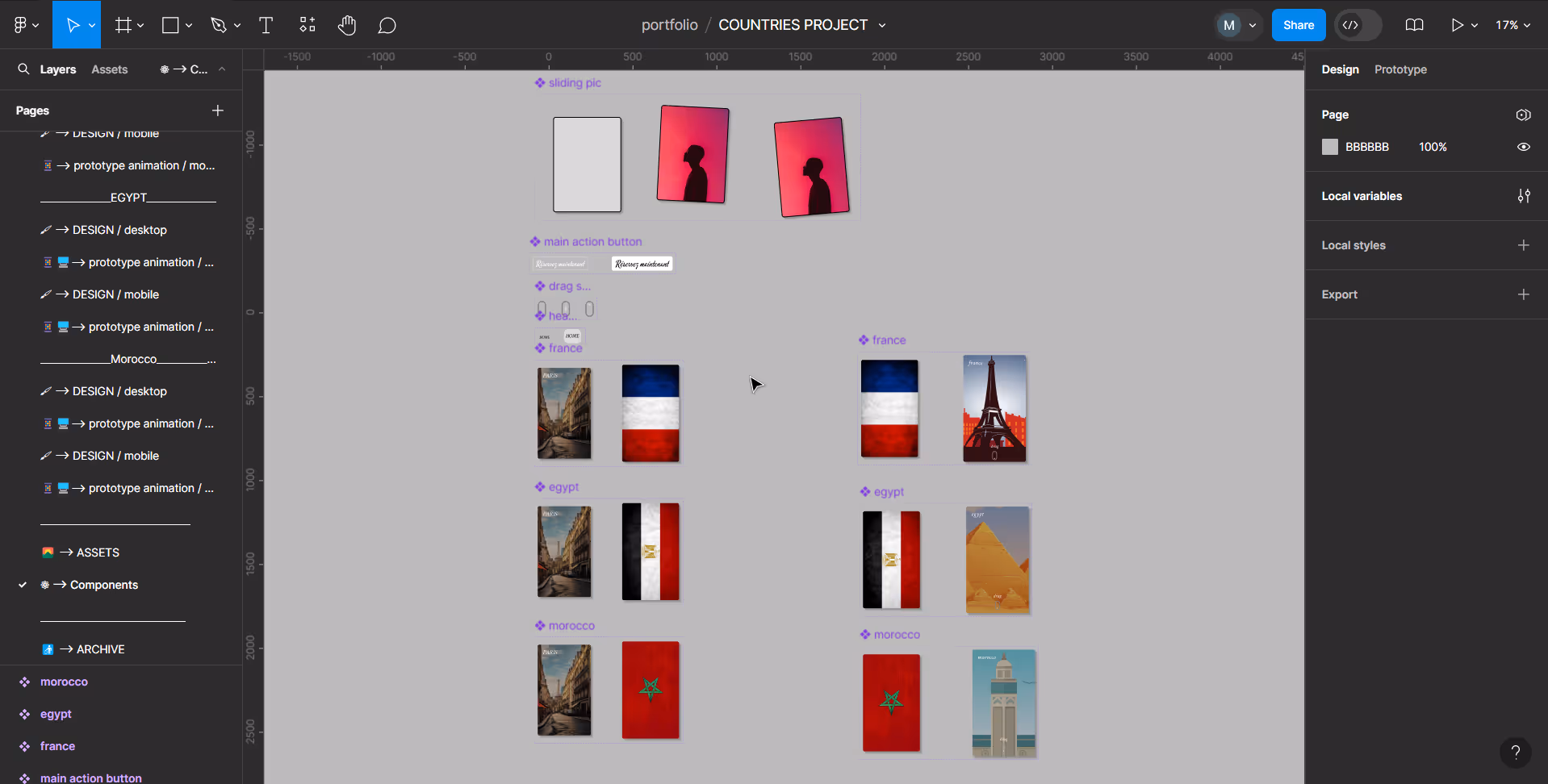Viewport: 1548px width, 784px height.
Task: Expand Move tool options dropdown
Action: coord(92,26)
